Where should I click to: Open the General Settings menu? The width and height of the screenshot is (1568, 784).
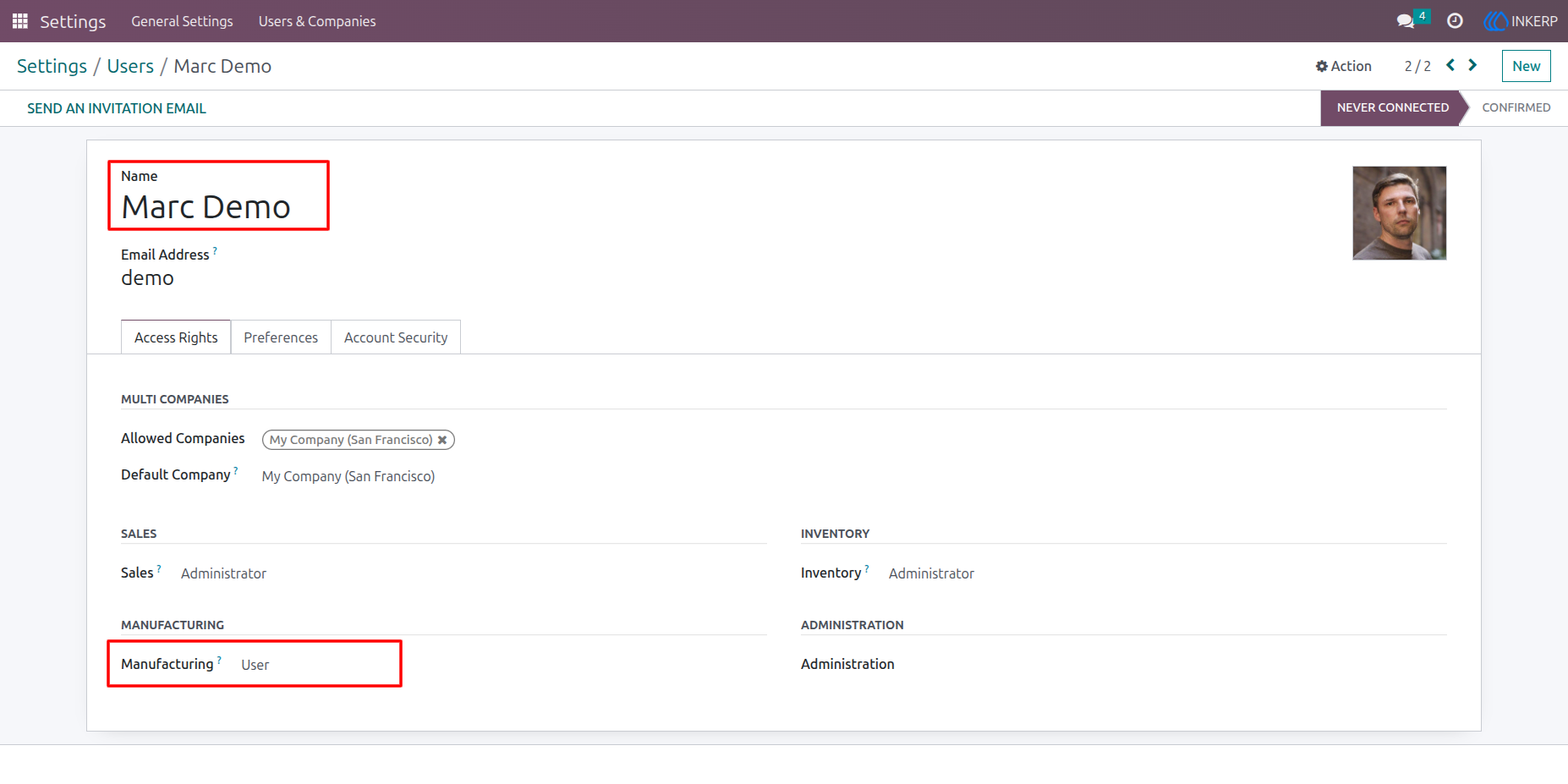coord(182,21)
